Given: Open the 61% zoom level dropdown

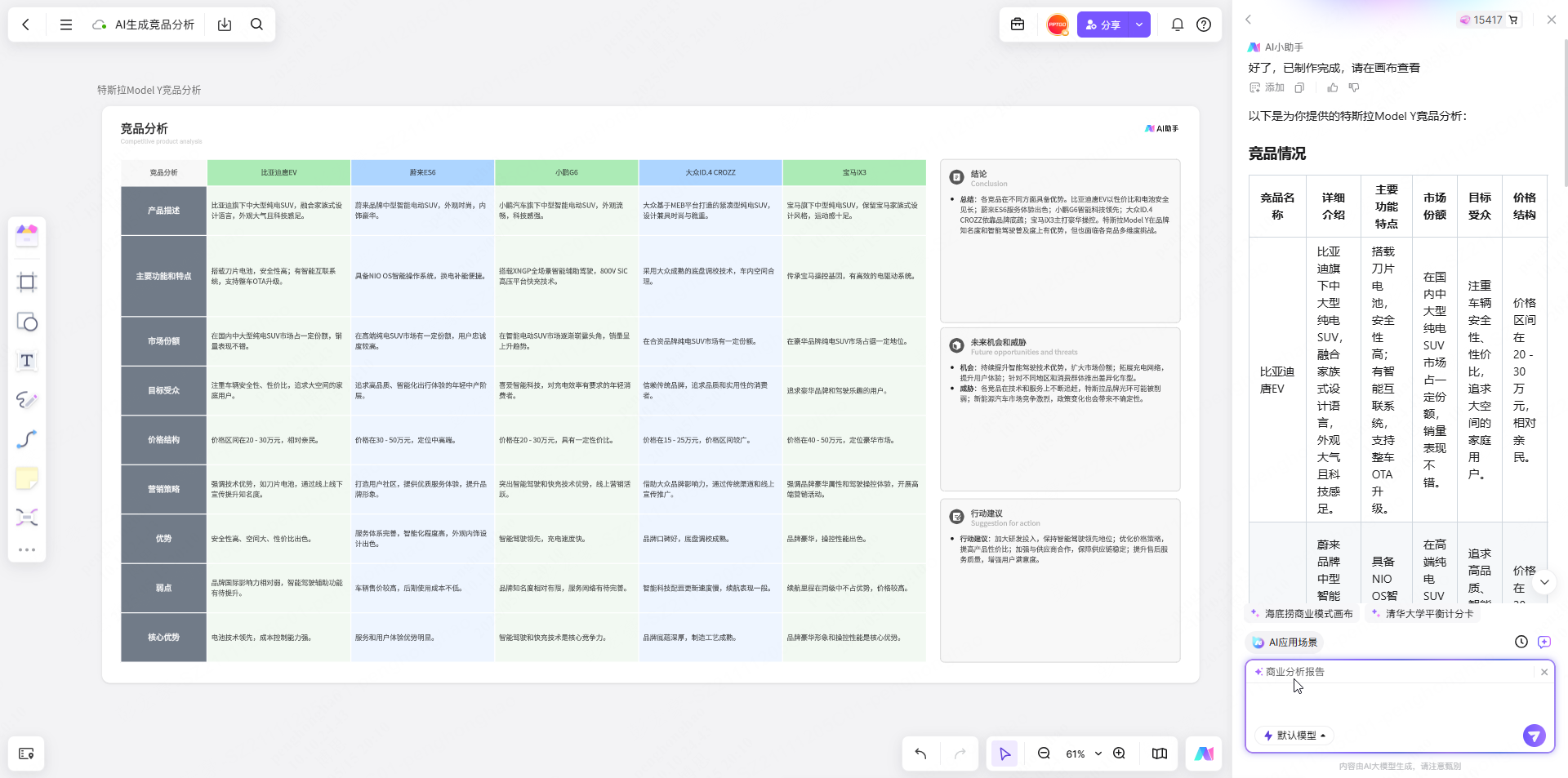Looking at the screenshot, I should [x=1084, y=754].
